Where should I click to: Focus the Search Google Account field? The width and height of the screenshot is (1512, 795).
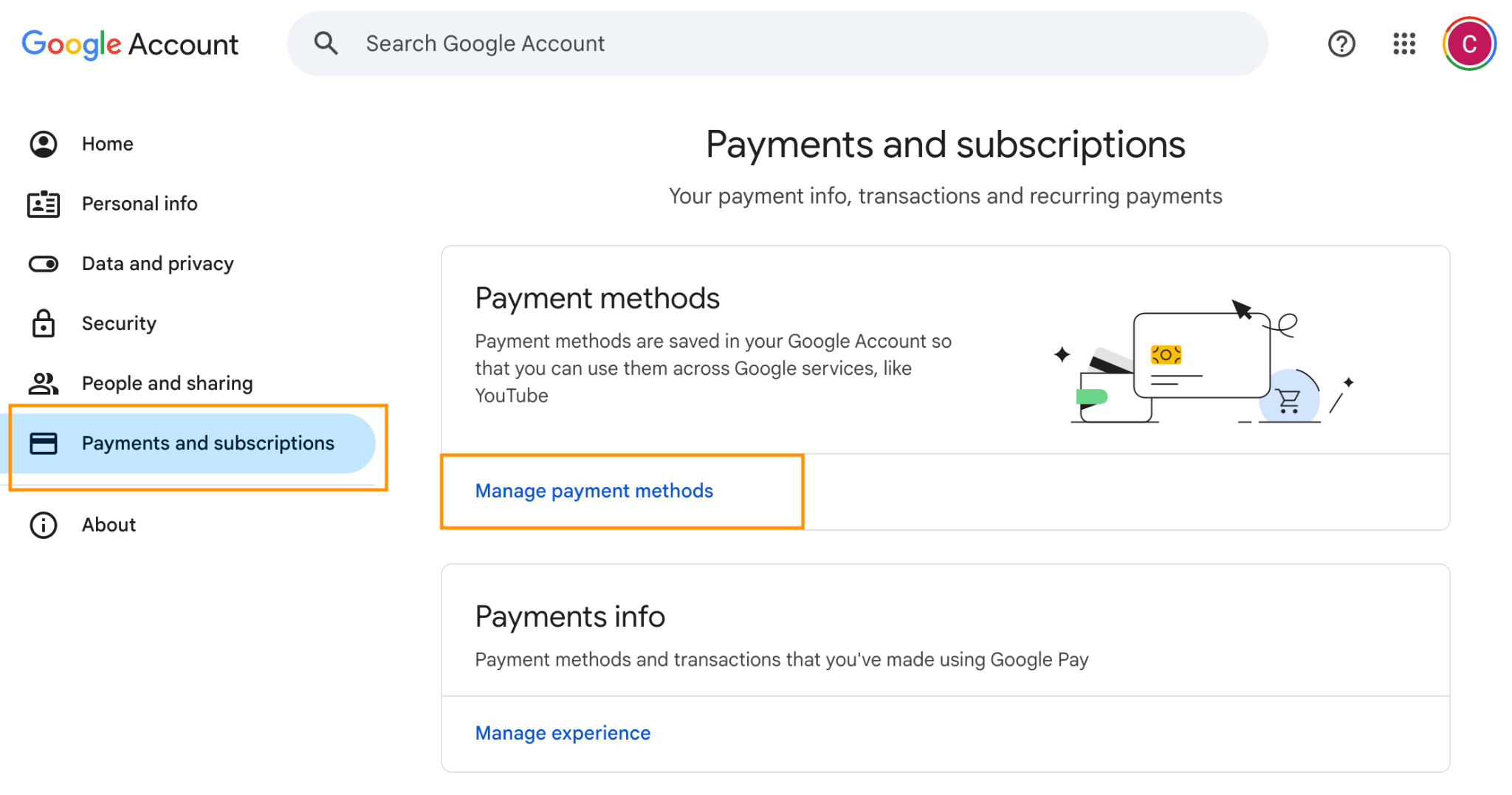click(775, 44)
